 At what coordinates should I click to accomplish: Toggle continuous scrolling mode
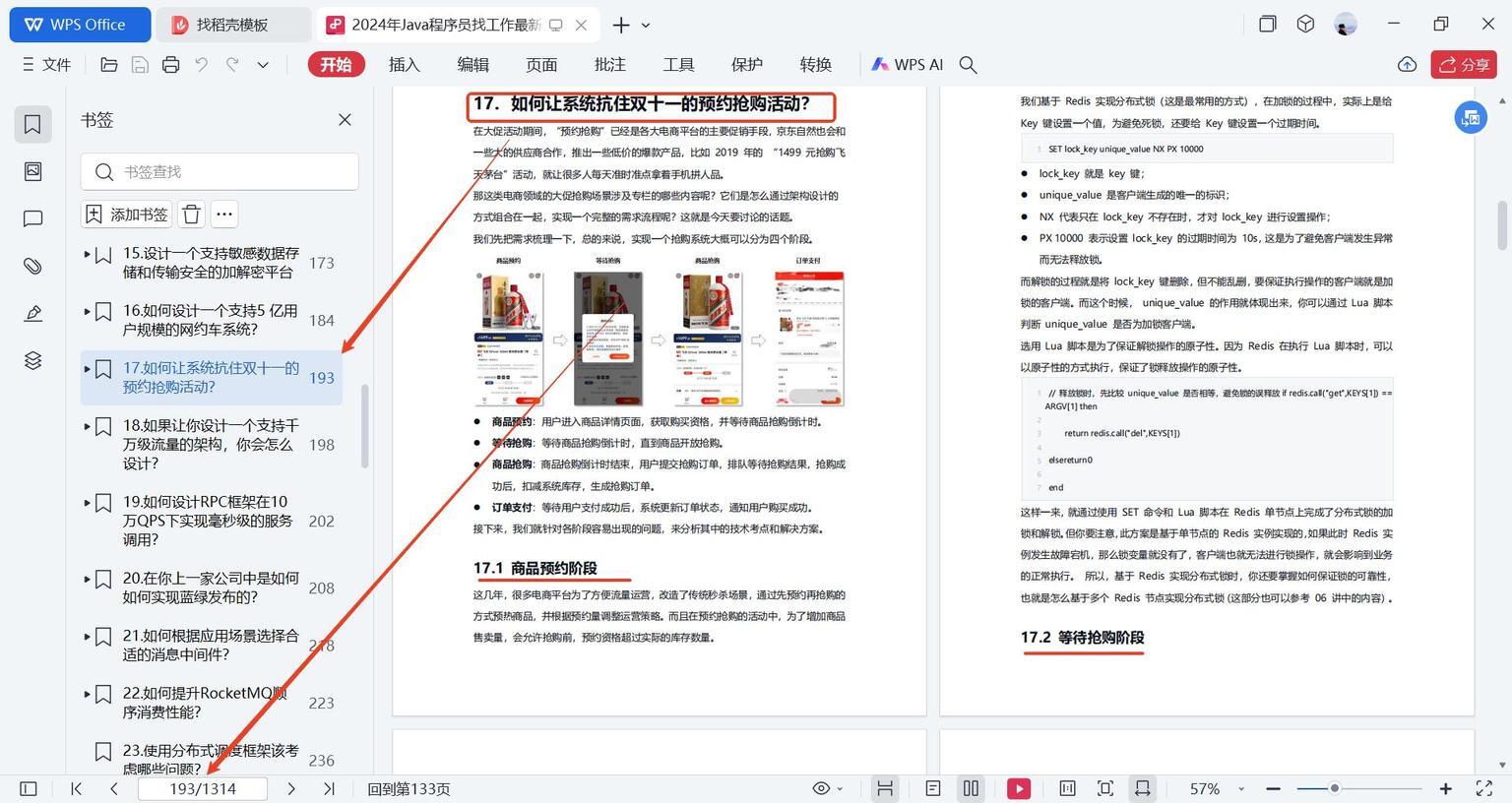[x=885, y=788]
